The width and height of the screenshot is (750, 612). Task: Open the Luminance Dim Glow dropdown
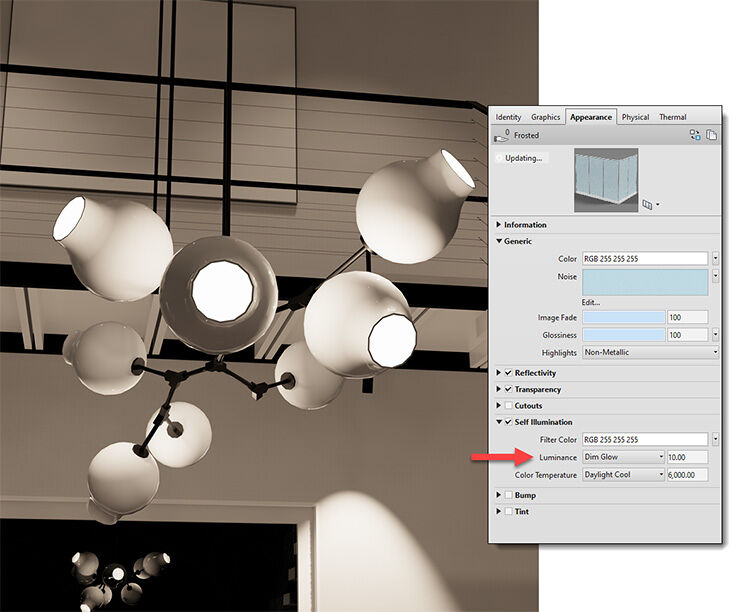point(623,457)
